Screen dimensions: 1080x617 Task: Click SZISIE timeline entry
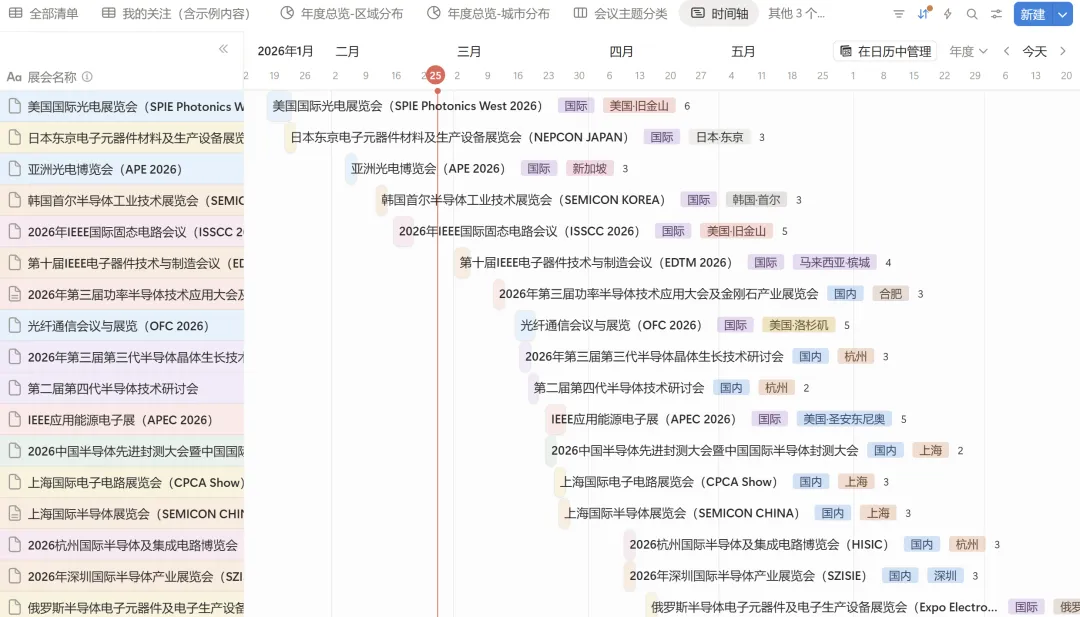tap(748, 576)
